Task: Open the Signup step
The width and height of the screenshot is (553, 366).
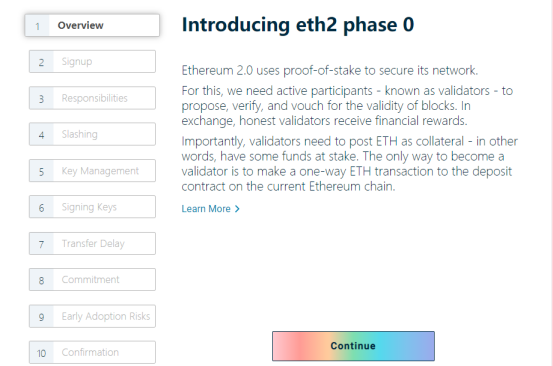Action: pos(92,62)
